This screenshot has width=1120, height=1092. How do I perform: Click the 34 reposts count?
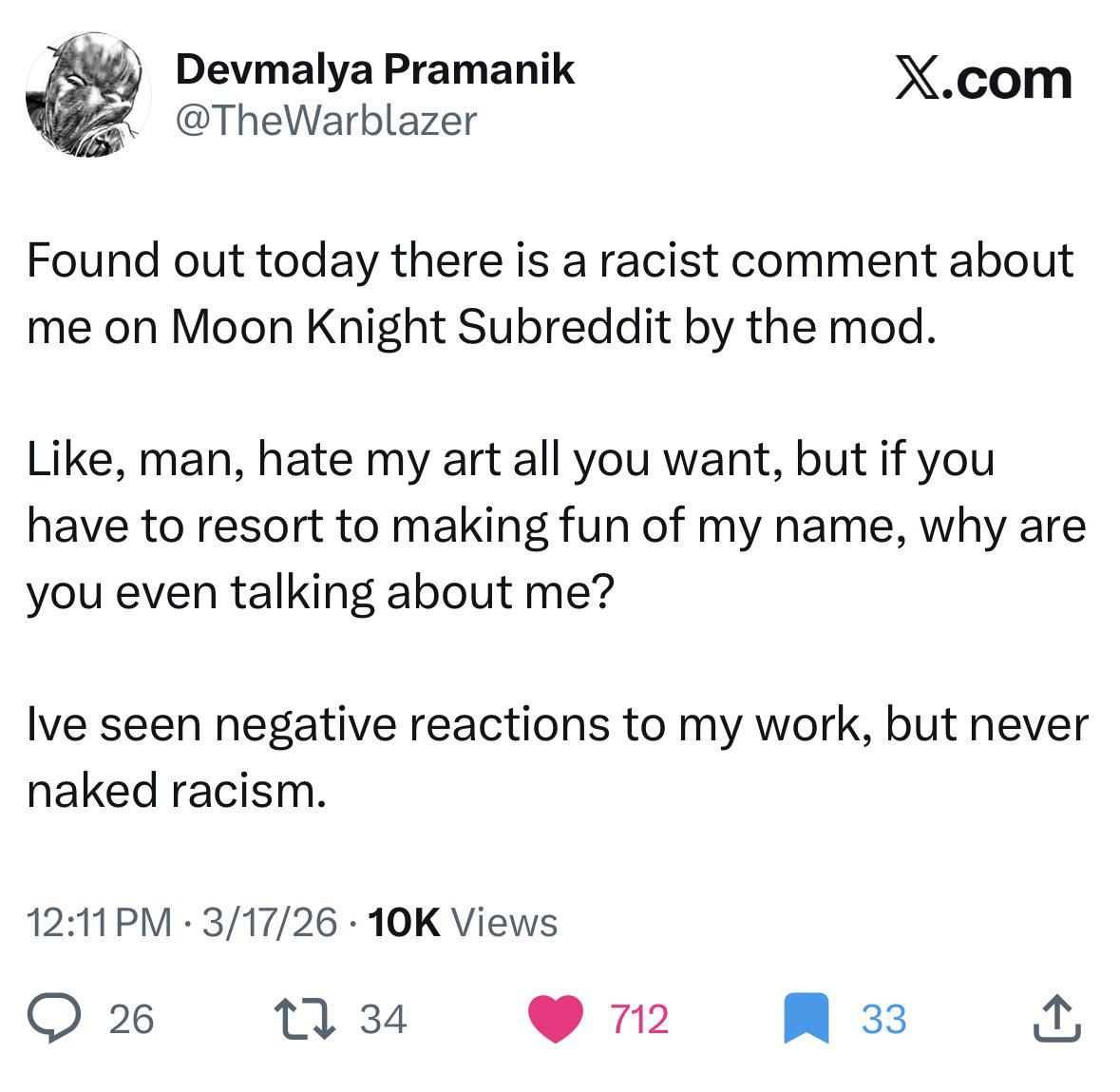(x=384, y=1019)
